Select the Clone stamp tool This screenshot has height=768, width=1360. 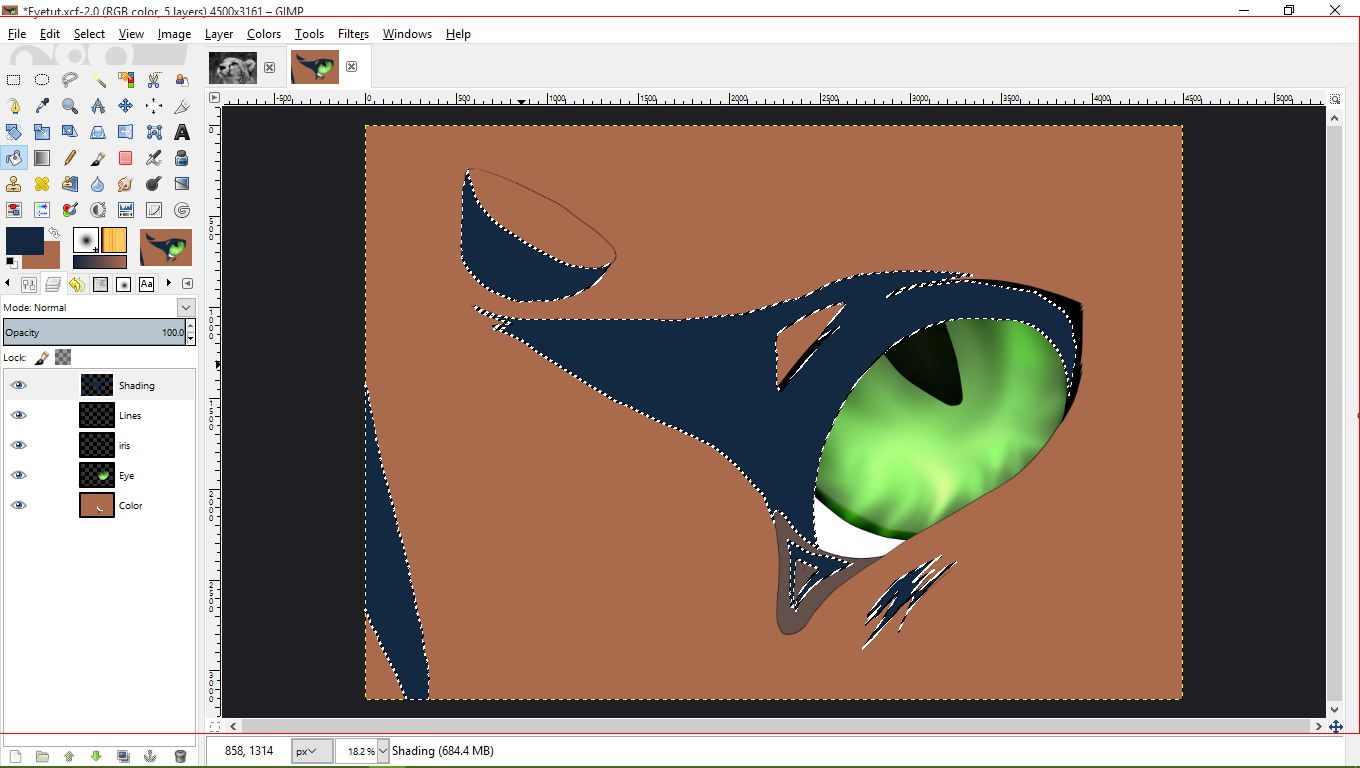pyautogui.click(x=14, y=184)
